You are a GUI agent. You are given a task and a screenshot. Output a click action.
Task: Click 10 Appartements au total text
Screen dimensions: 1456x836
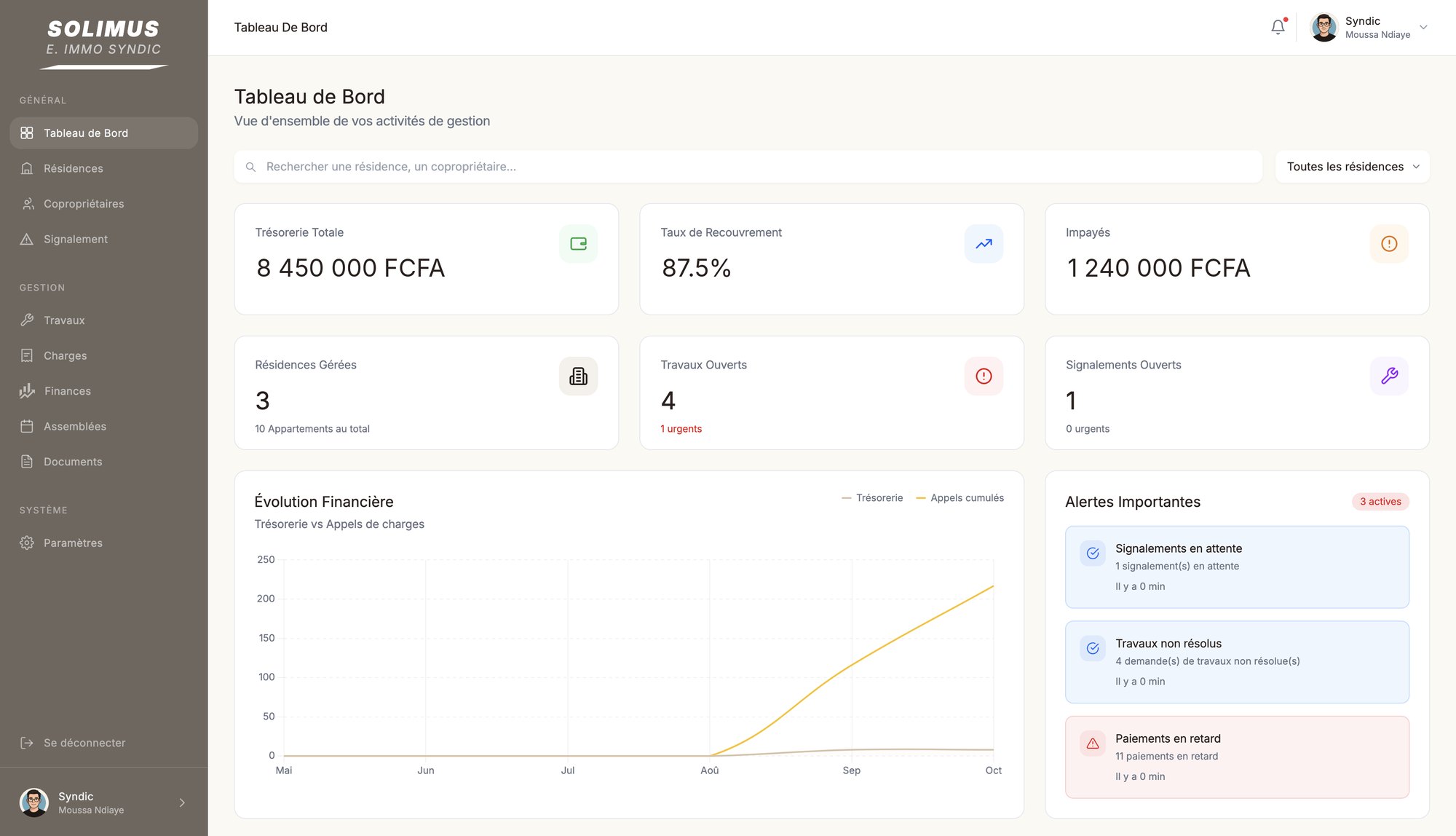(x=312, y=429)
